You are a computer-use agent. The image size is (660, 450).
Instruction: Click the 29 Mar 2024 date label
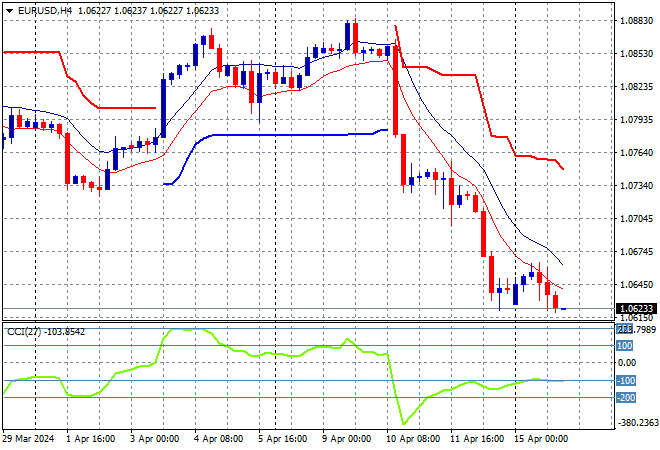pos(28,439)
